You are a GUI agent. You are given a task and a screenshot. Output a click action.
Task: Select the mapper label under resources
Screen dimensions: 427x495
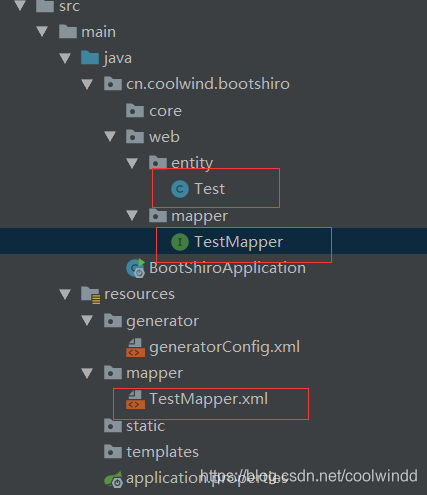154,374
